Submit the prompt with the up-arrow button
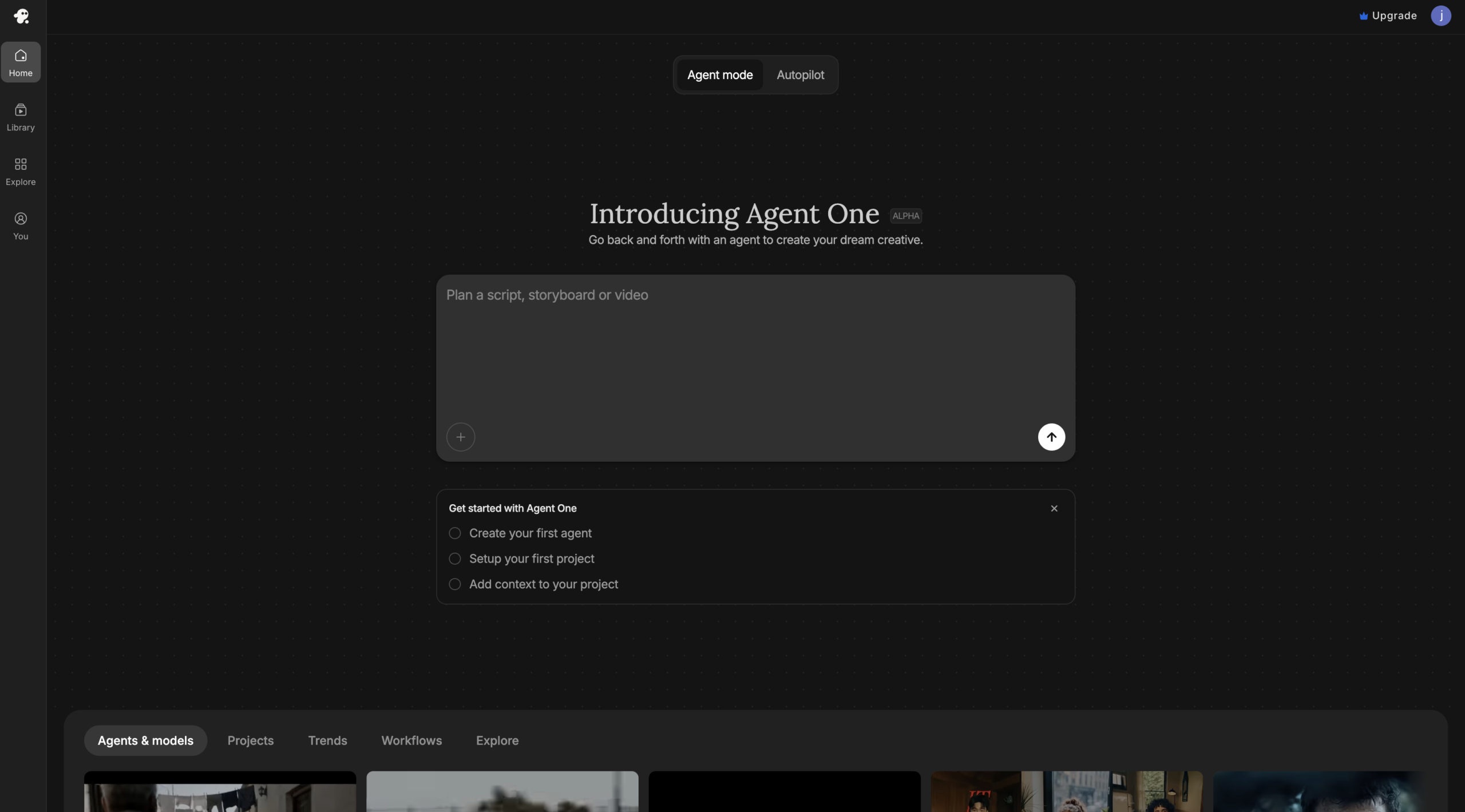 1051,437
